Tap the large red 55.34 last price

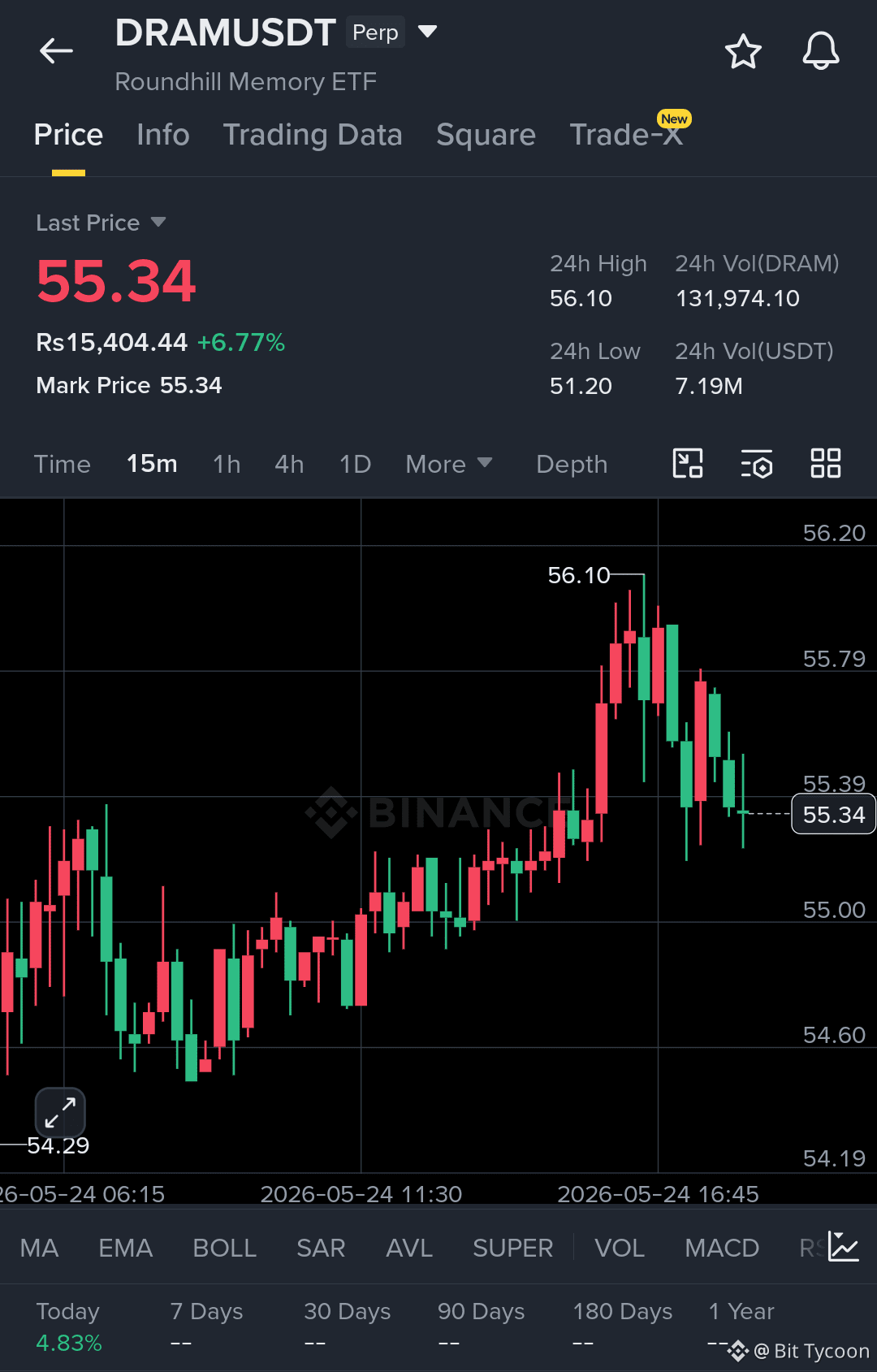[x=116, y=282]
